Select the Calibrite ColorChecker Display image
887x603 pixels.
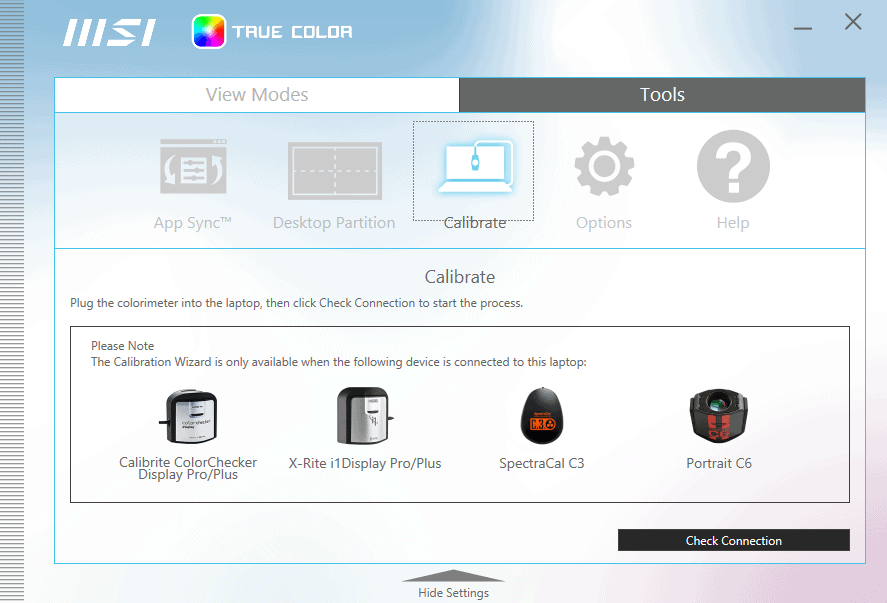pyautogui.click(x=188, y=416)
